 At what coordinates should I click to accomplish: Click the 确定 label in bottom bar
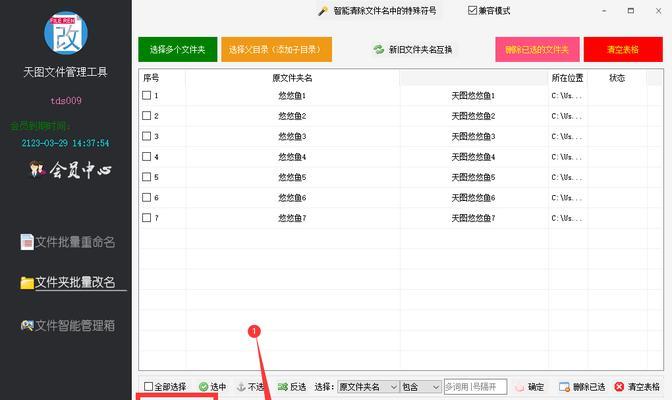pos(536,387)
